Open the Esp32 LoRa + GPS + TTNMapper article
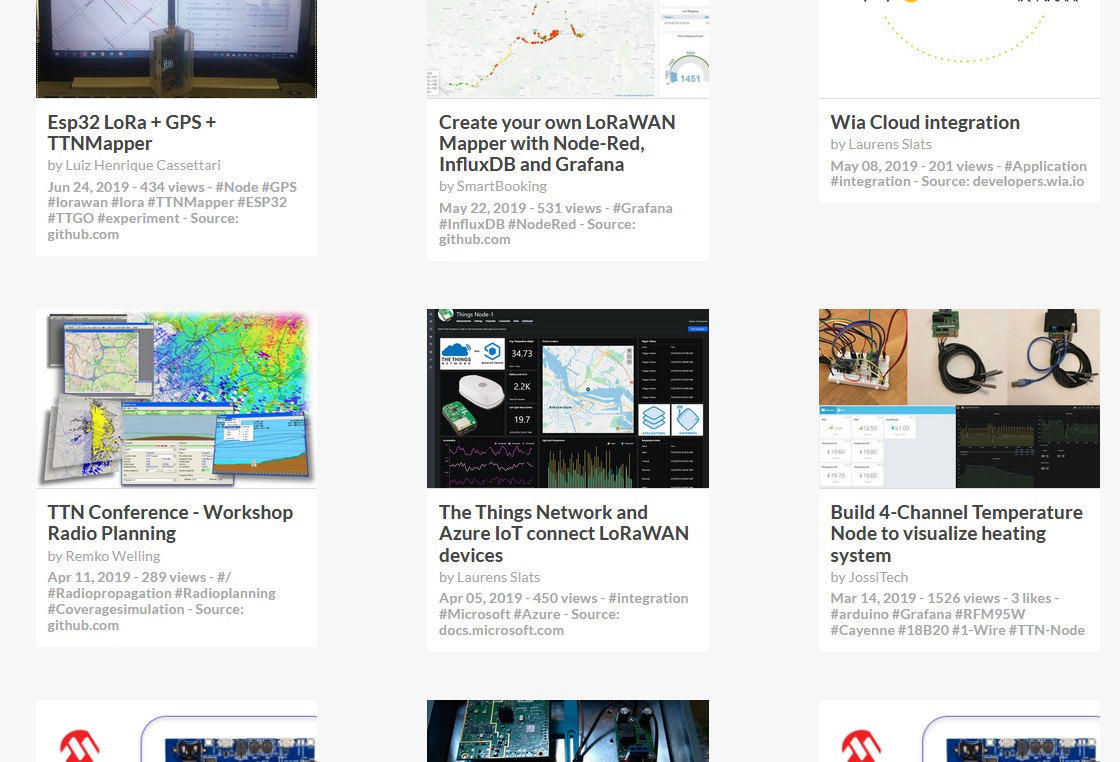Viewport: 1120px width, 762px height. pyautogui.click(x=131, y=133)
